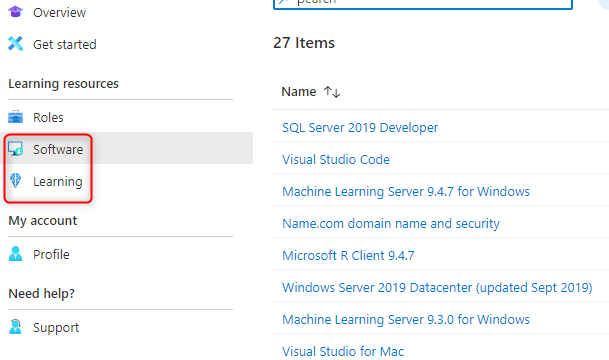Open Name.com domain name and security link

pos(391,223)
